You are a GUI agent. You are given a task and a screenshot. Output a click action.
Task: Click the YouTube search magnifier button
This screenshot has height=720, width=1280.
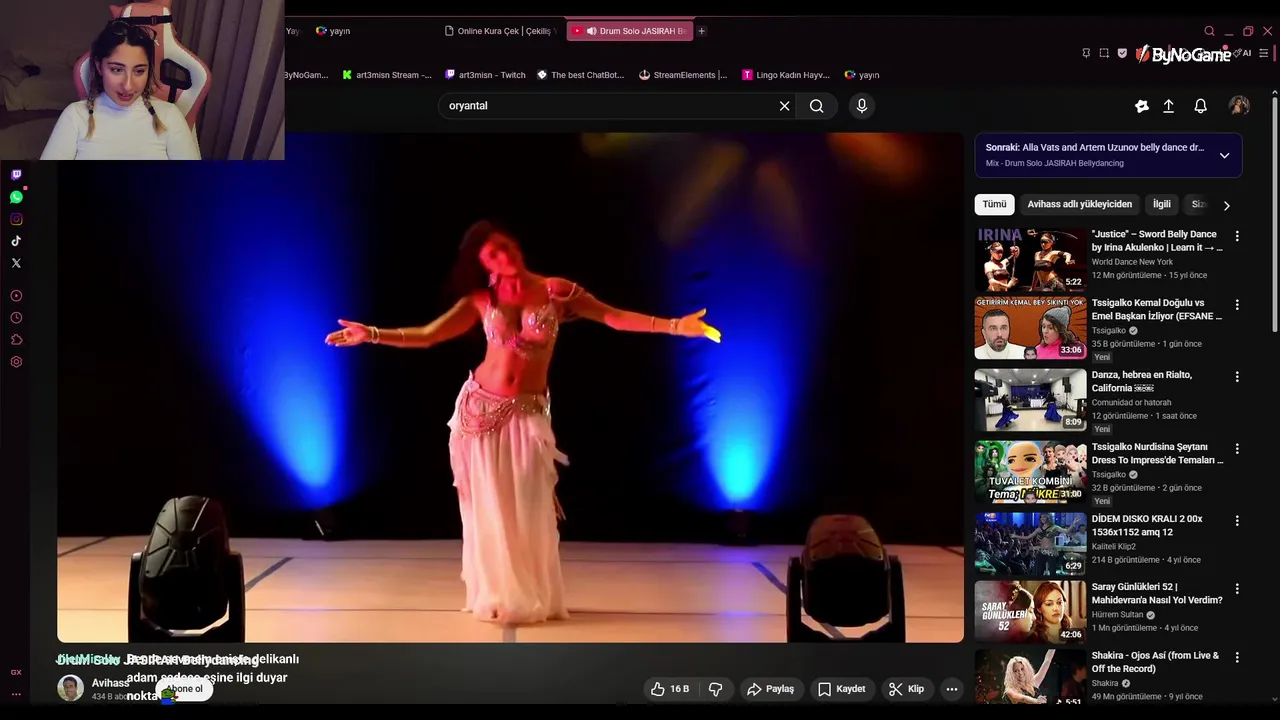tap(817, 106)
